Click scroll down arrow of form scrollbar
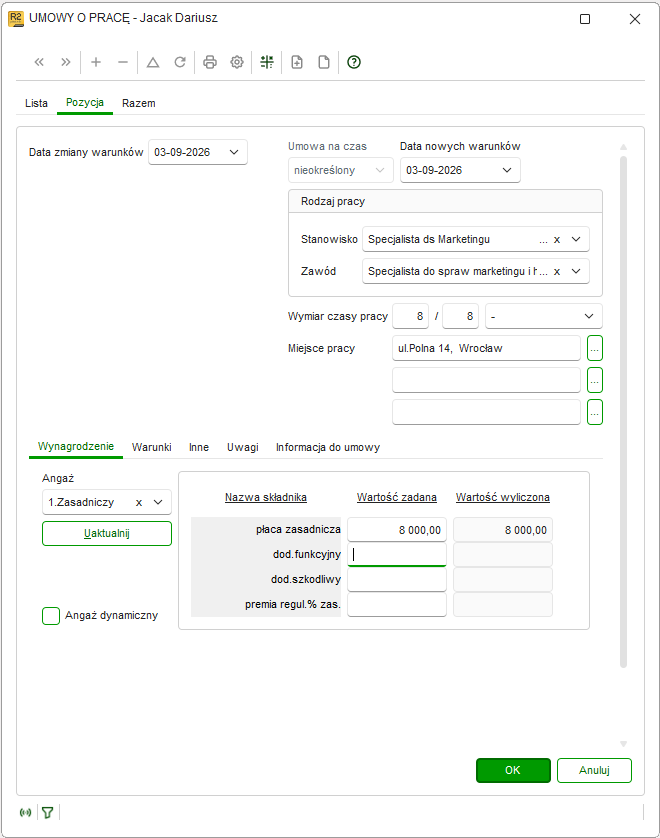The height and width of the screenshot is (838, 660). click(623, 744)
